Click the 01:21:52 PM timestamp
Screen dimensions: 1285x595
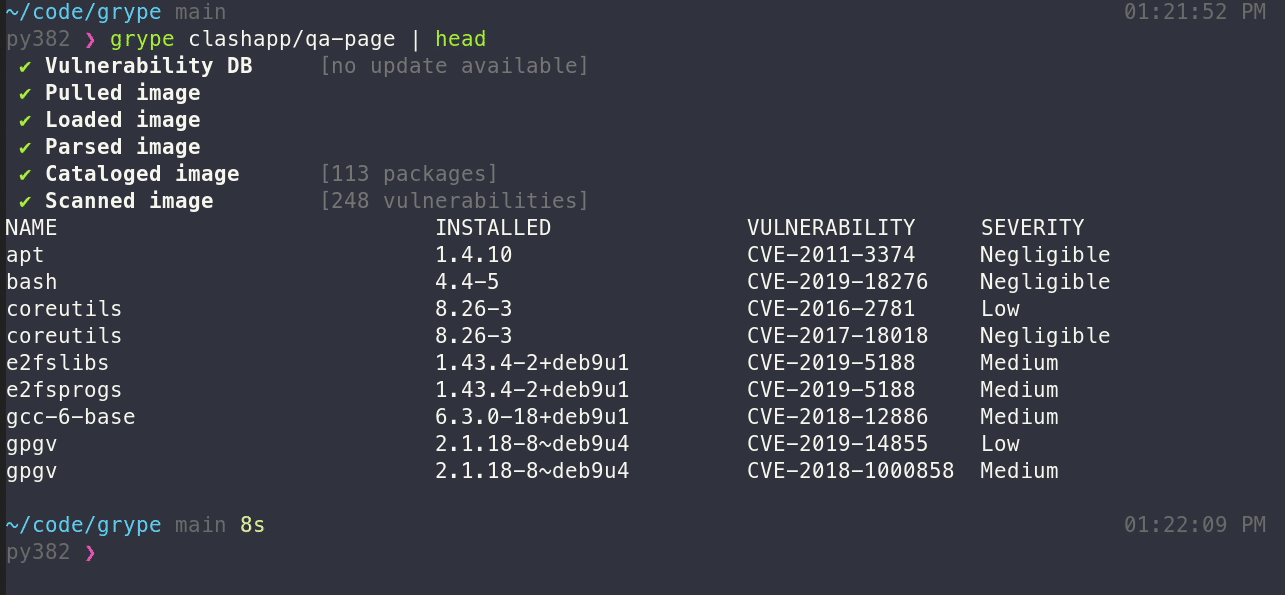[x=1194, y=12]
